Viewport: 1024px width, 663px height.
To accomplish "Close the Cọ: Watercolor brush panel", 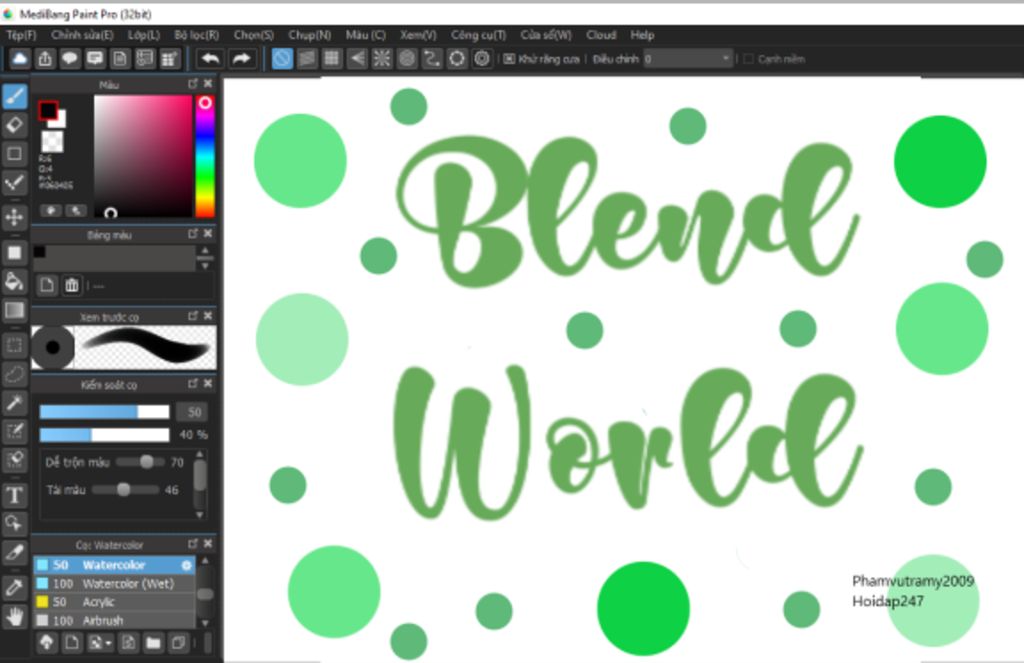I will click(208, 543).
